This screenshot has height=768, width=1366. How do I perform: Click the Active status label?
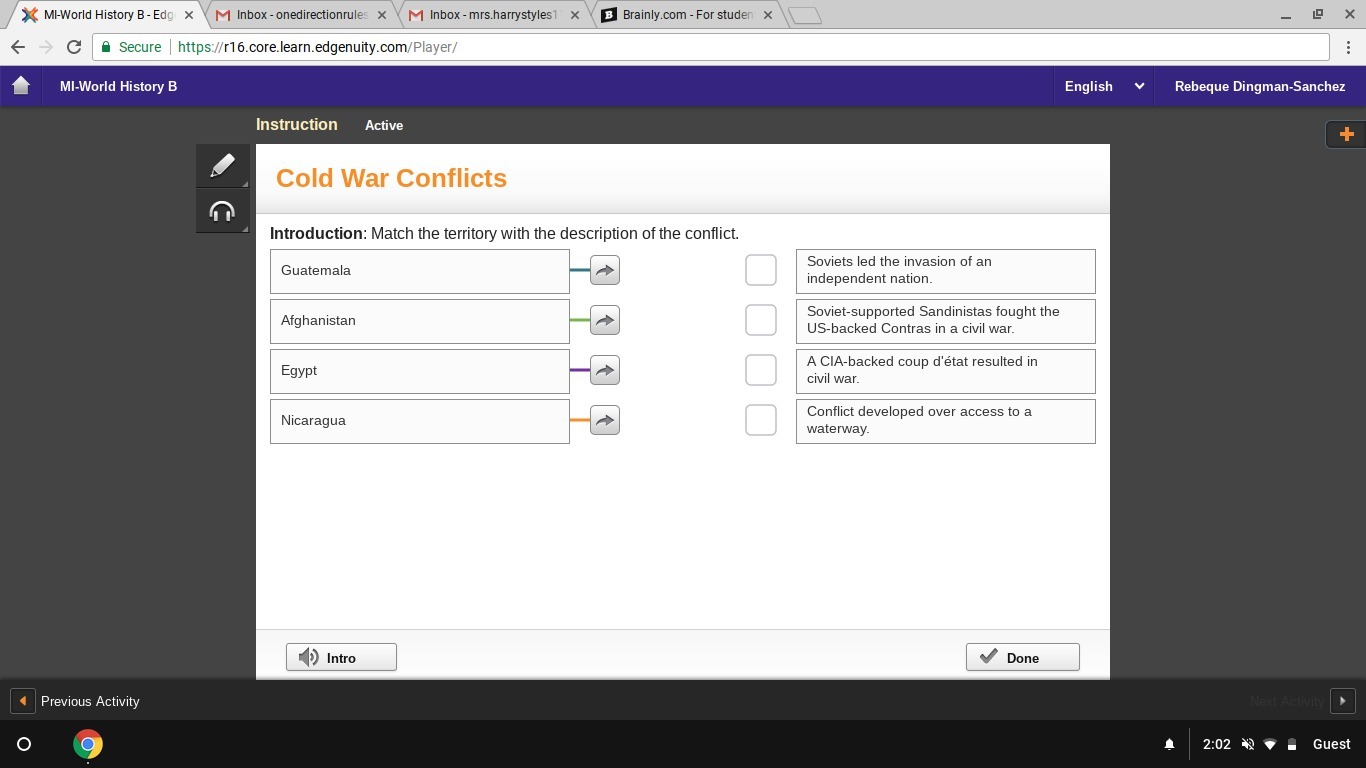384,125
